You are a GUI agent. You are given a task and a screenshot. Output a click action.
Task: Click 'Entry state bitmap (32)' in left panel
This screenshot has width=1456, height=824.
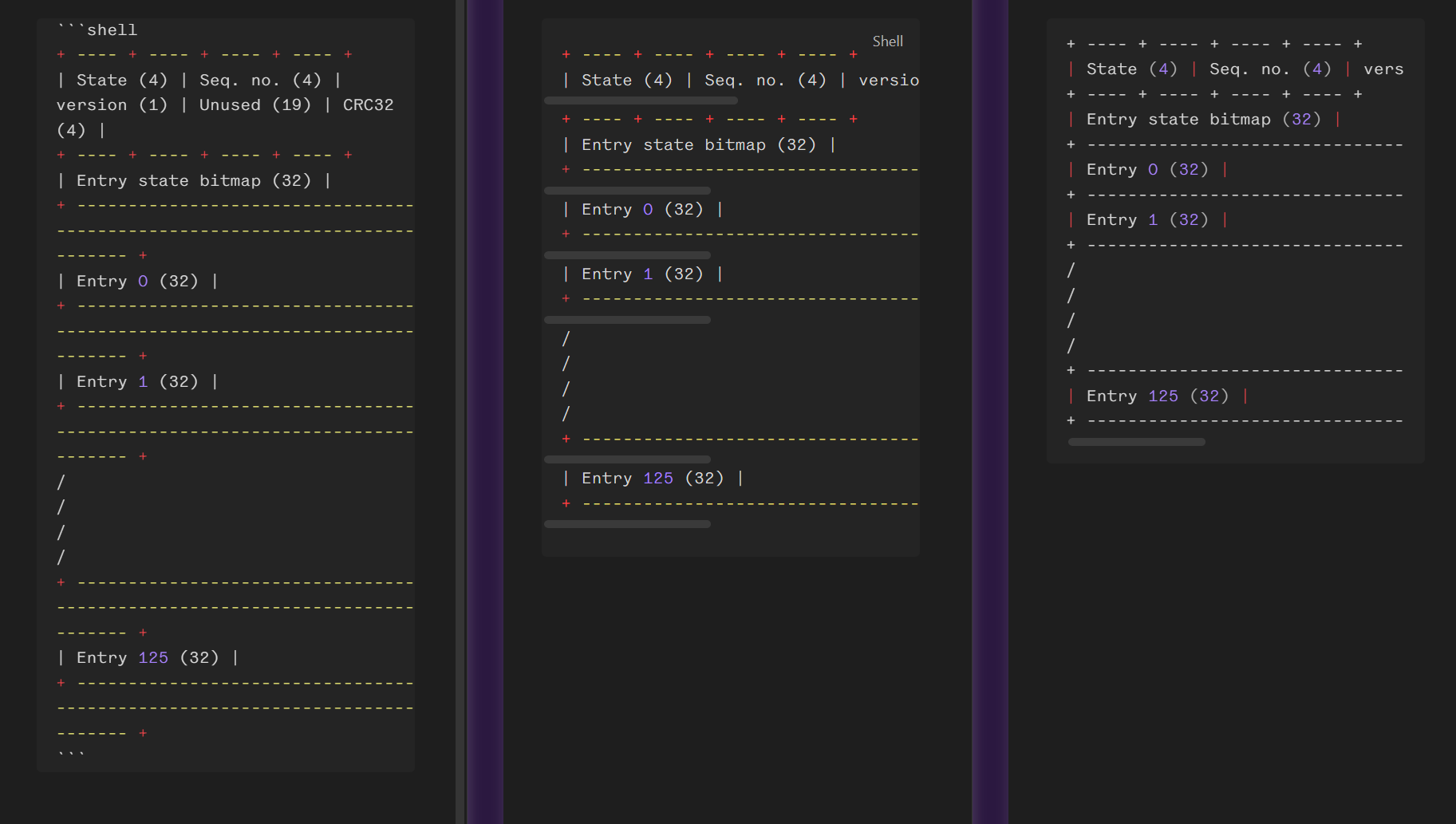(x=194, y=180)
